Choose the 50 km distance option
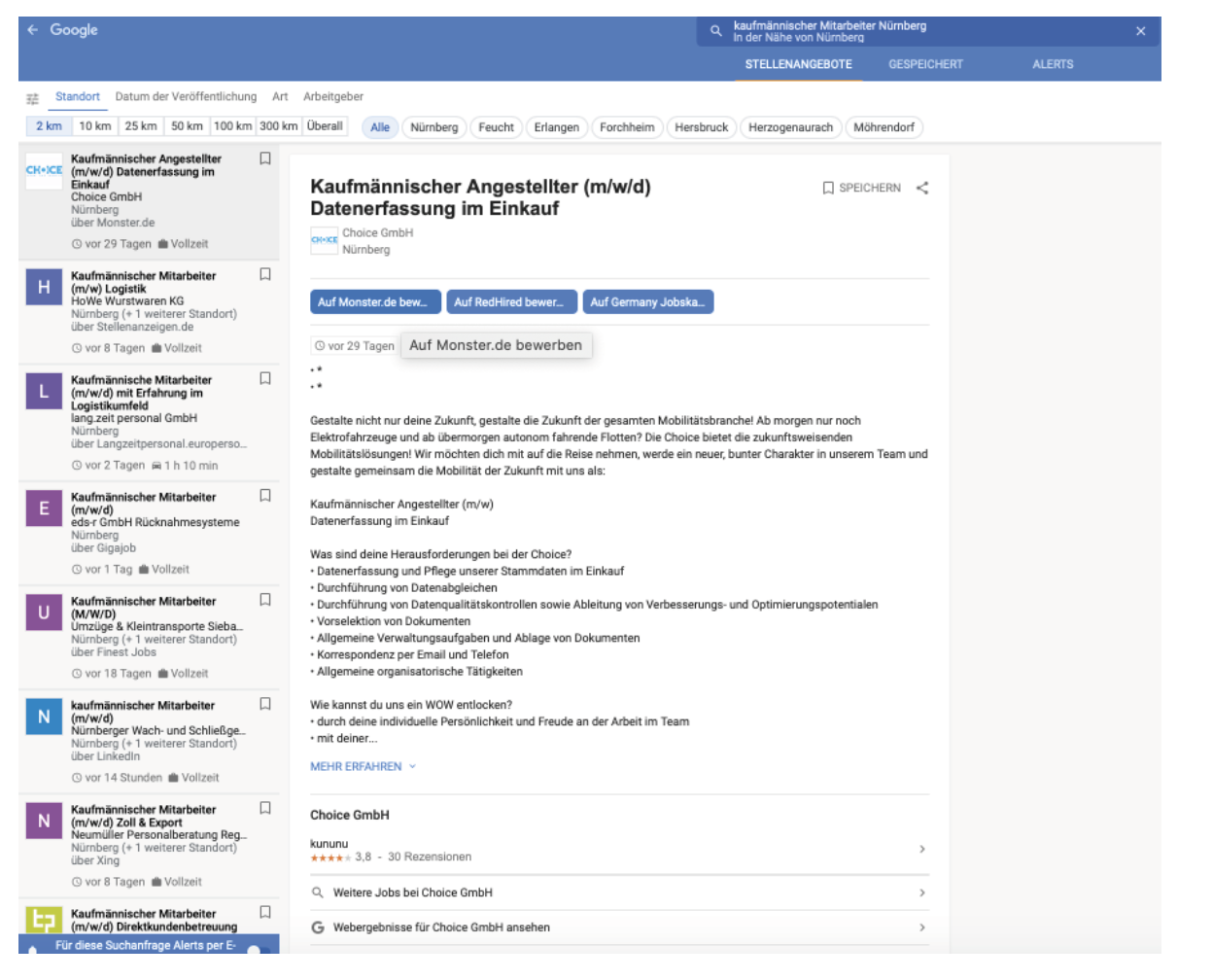 (187, 126)
